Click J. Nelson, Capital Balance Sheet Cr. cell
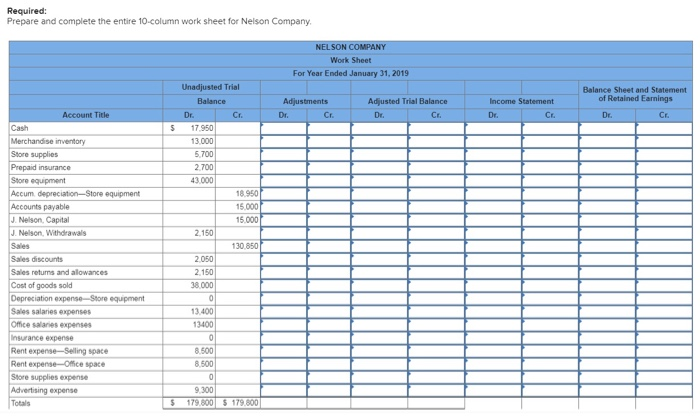The image size is (700, 416). [664, 220]
